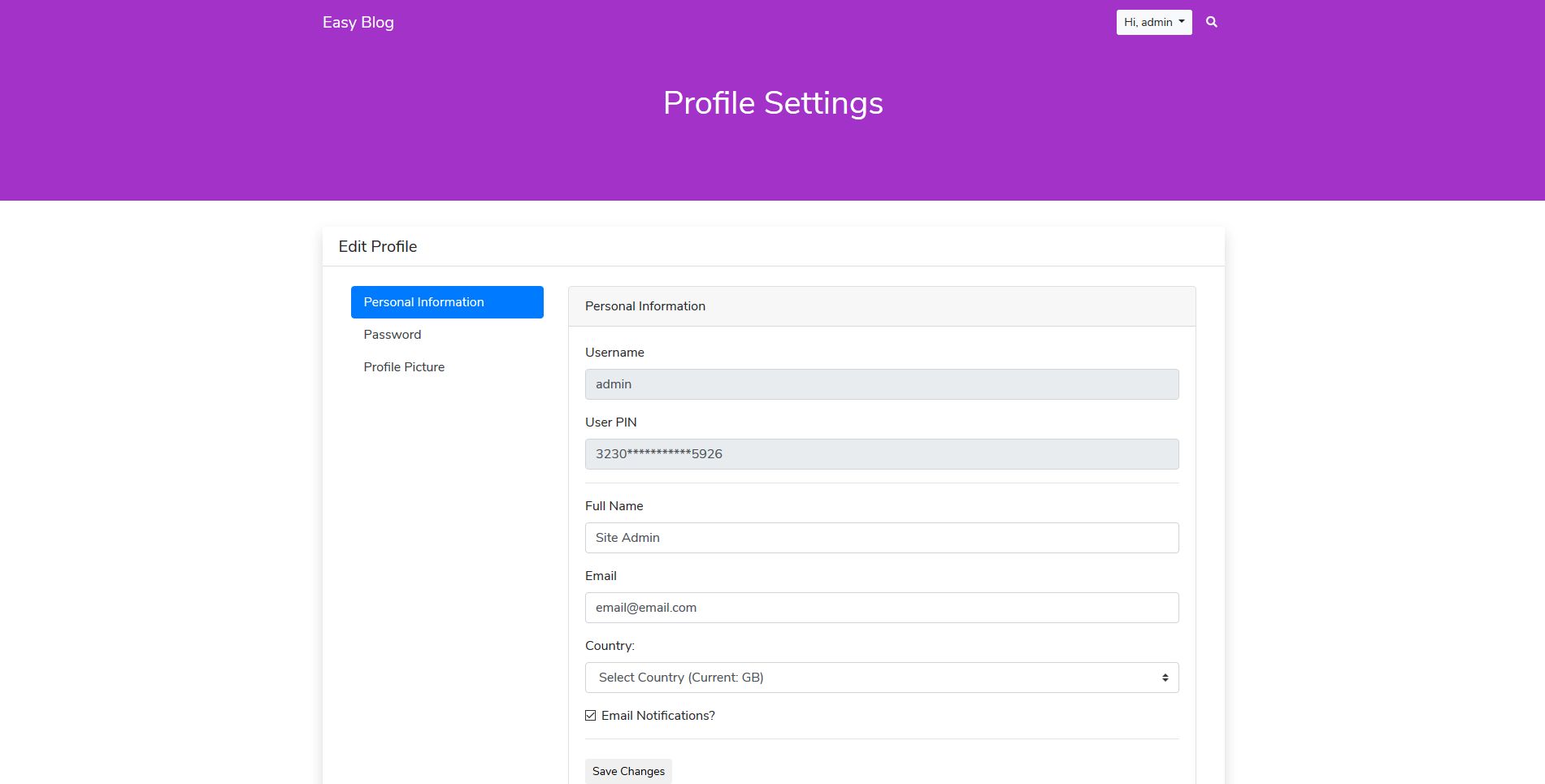Click the masked User PIN field
This screenshot has width=1545, height=784.
pyautogui.click(x=881, y=454)
